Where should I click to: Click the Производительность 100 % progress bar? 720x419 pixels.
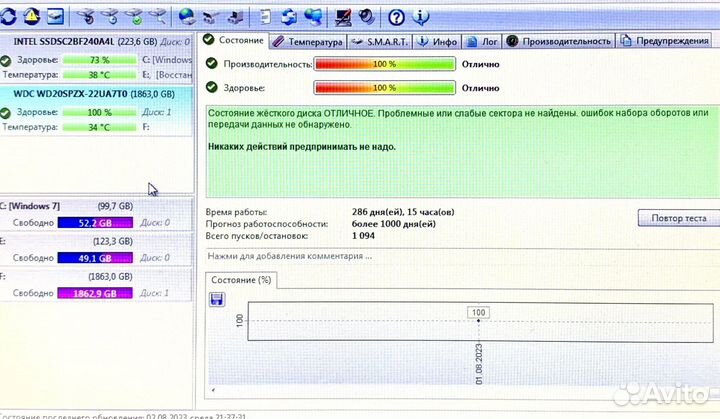coord(384,64)
